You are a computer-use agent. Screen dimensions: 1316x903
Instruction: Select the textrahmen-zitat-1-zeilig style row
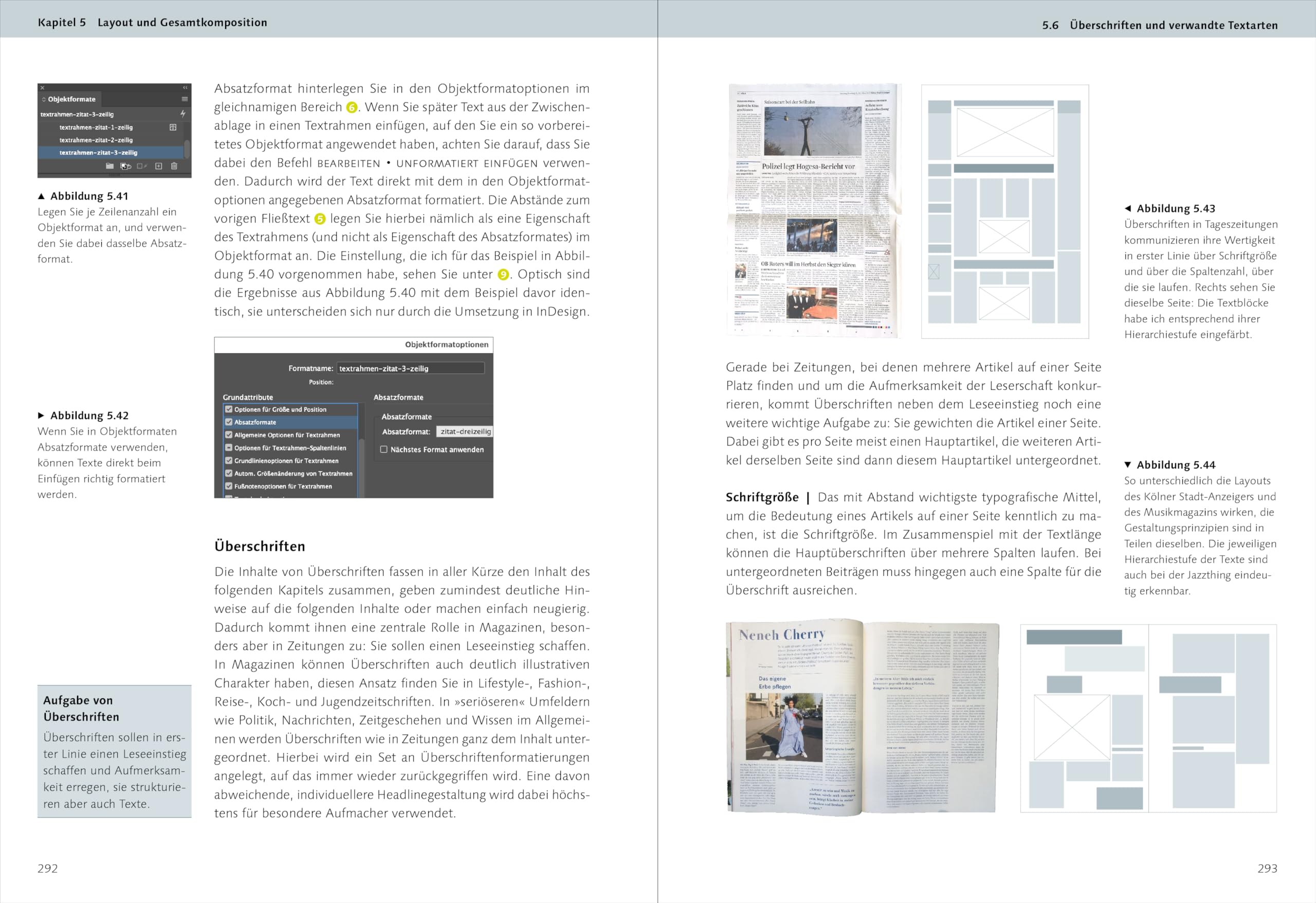tap(112, 128)
